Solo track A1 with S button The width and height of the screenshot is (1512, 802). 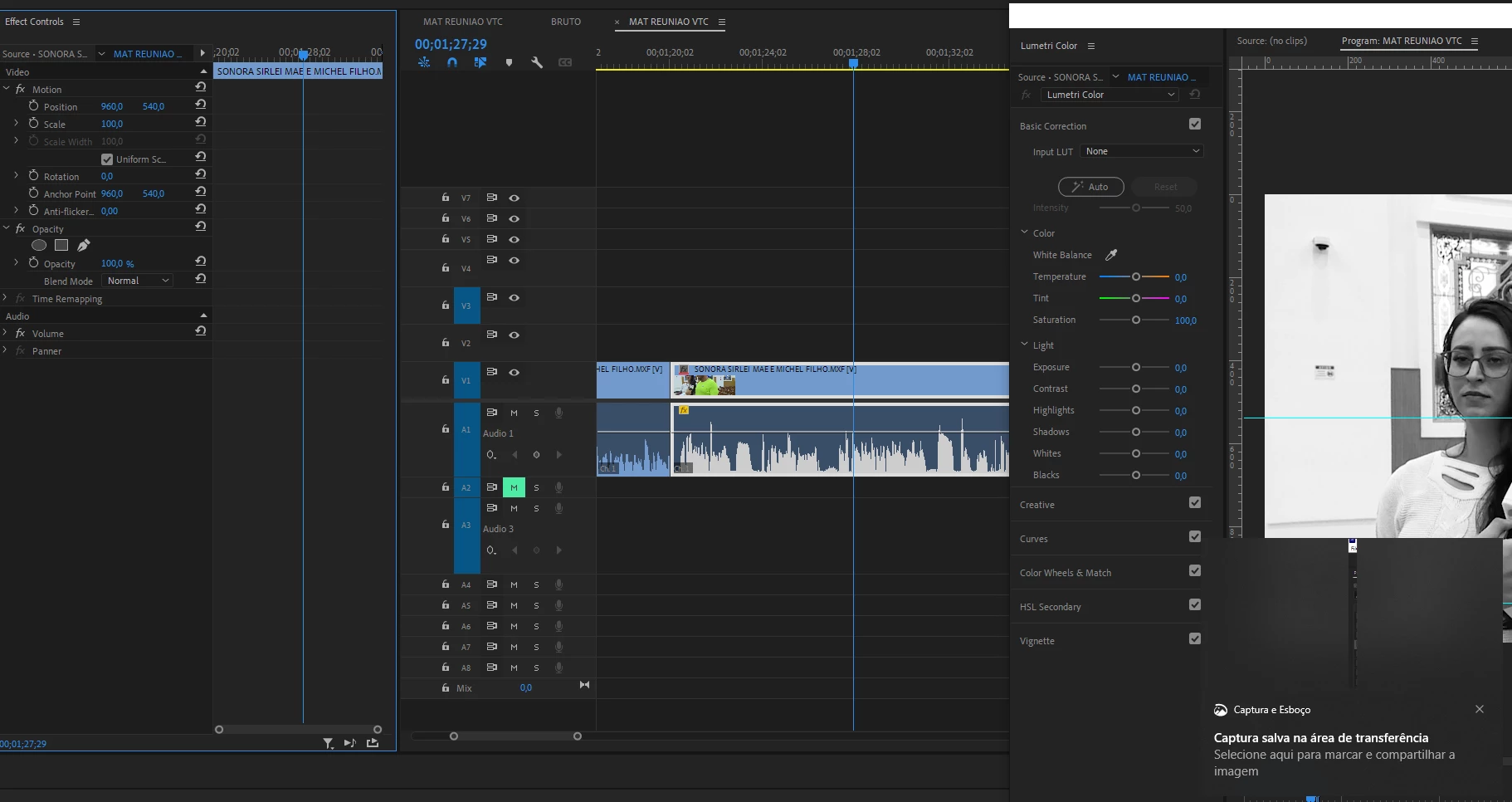click(536, 413)
